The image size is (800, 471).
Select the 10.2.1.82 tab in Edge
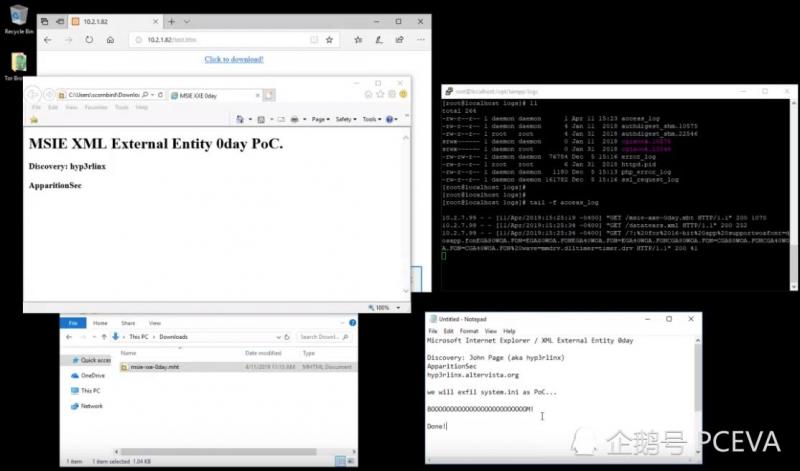[x=116, y=21]
